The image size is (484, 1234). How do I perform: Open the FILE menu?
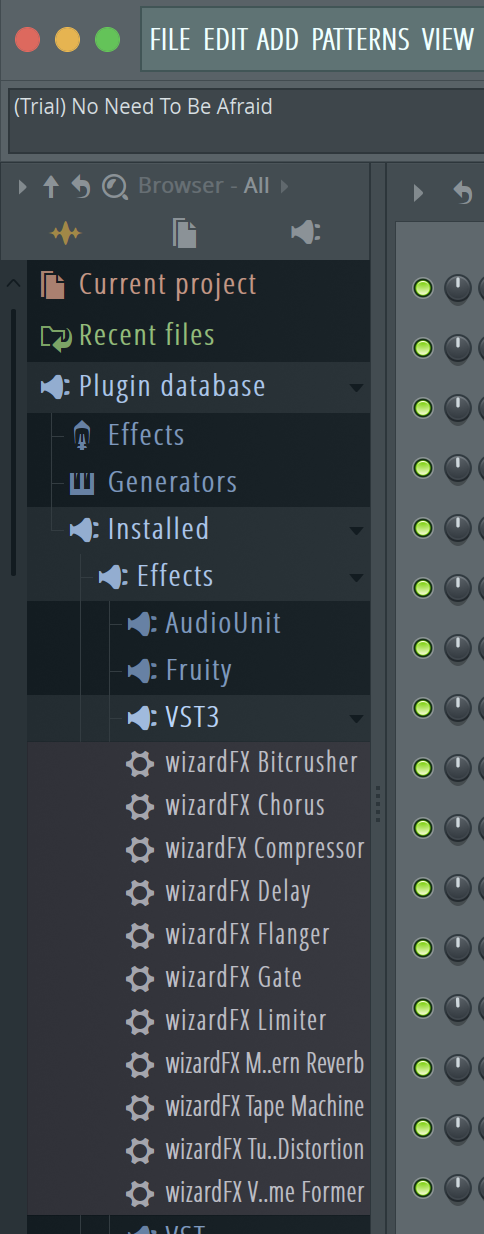[x=170, y=40]
